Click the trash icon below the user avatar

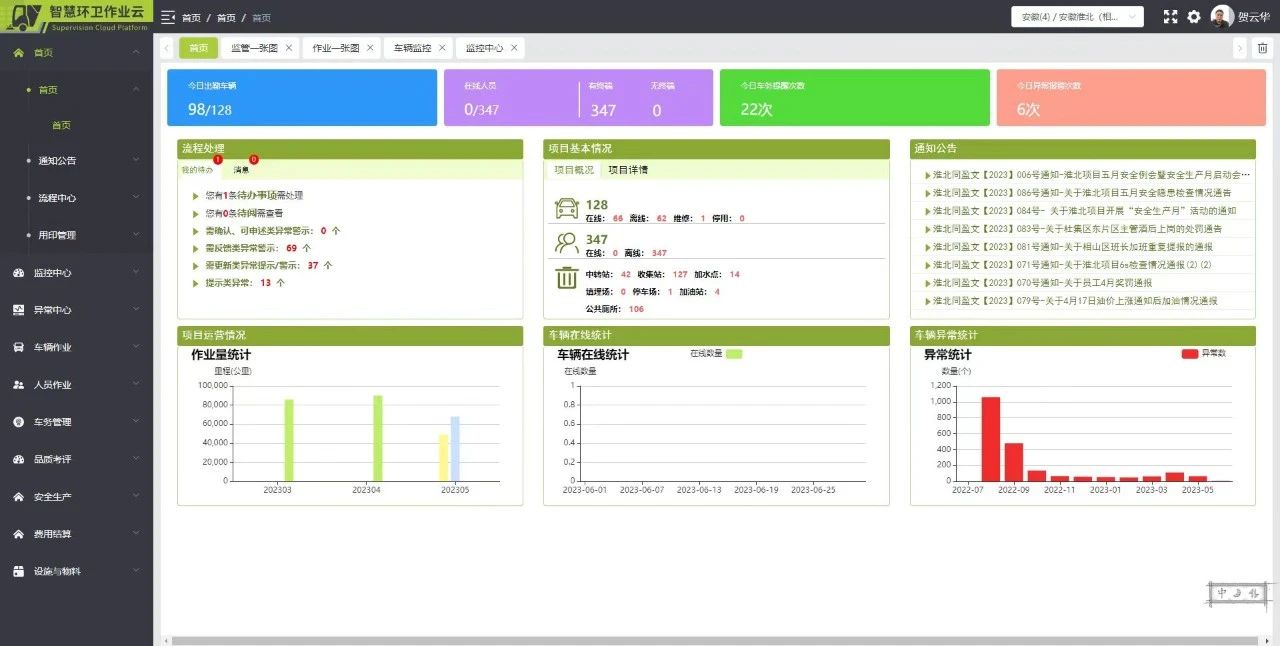click(1263, 48)
